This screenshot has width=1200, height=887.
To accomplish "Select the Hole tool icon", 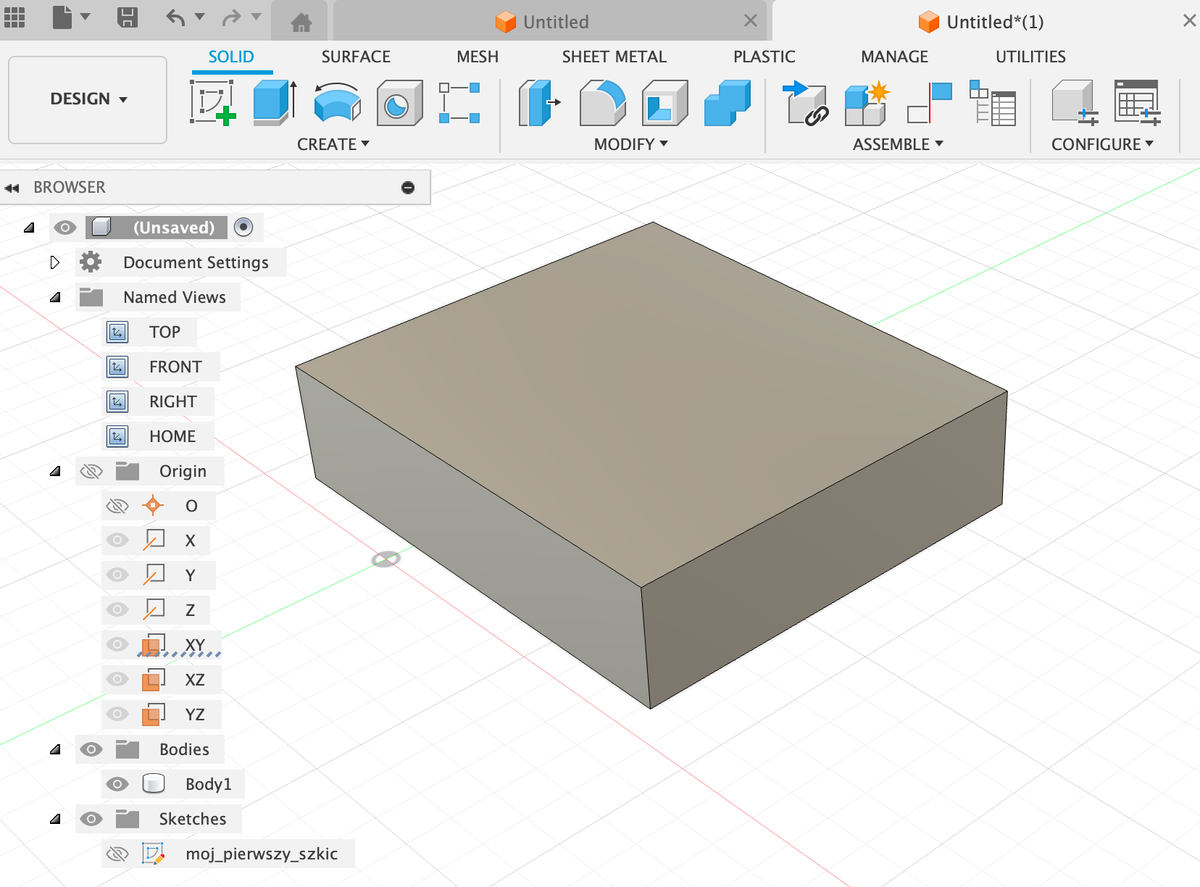I will pyautogui.click(x=399, y=103).
